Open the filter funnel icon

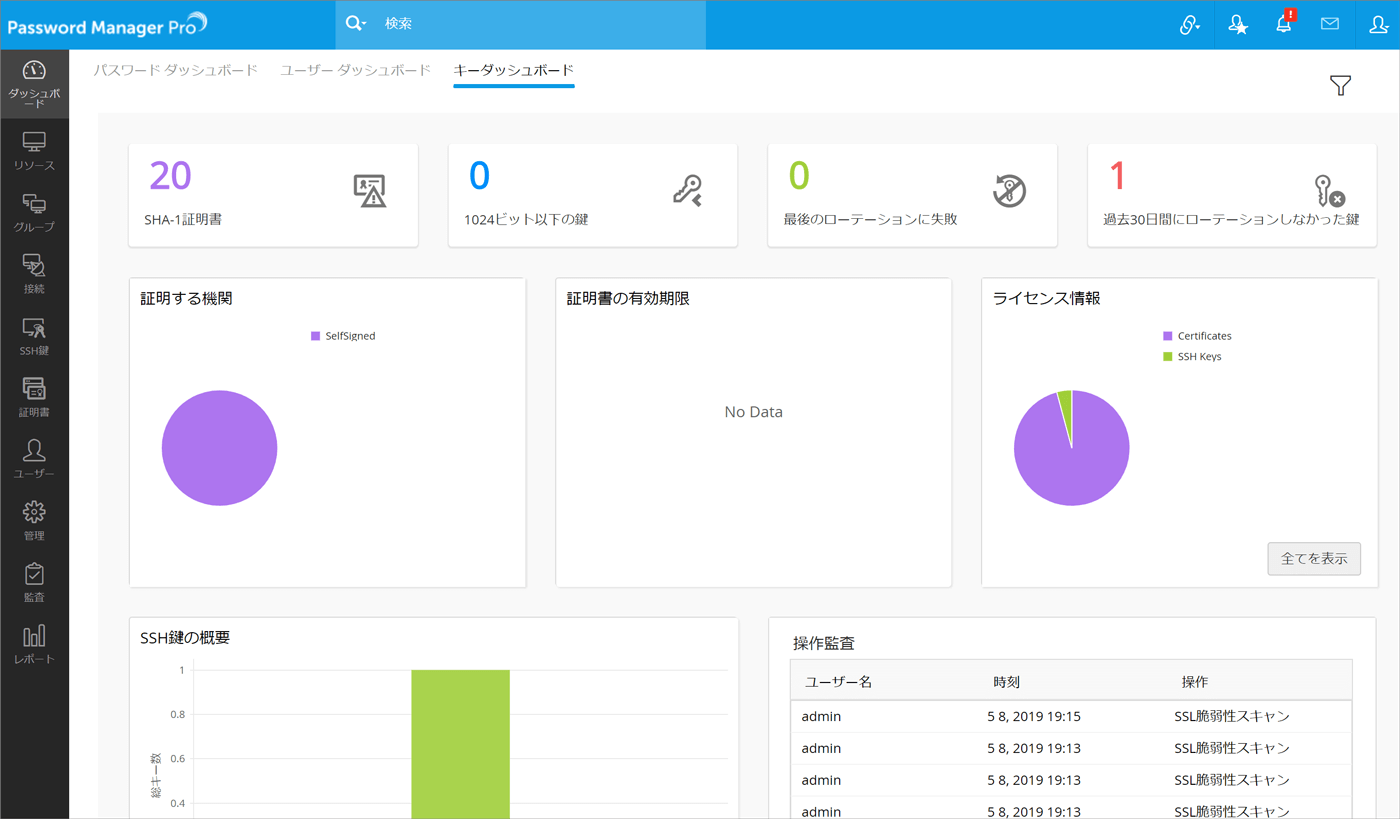point(1340,86)
